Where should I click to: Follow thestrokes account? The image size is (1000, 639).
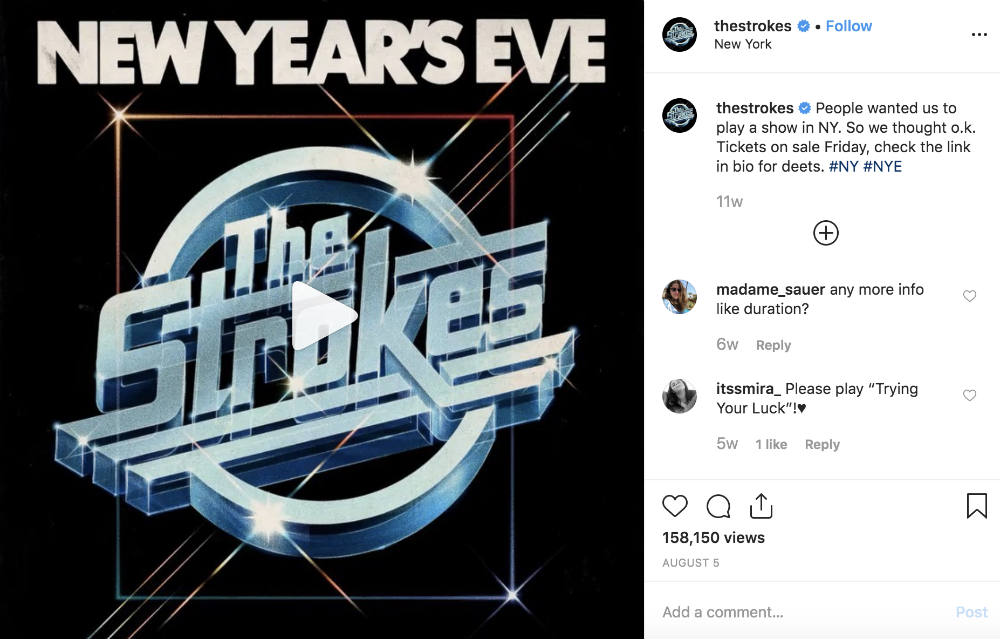(x=848, y=26)
